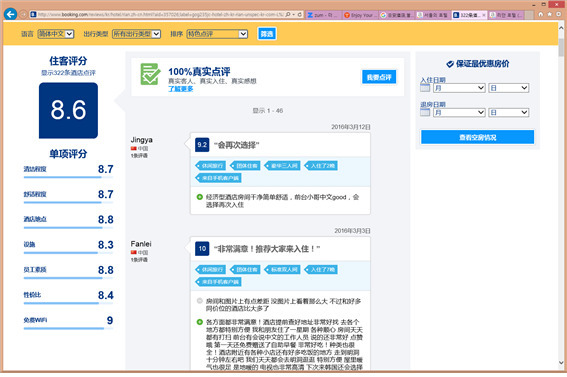The image size is (567, 377).
Task: Click the blue filter button 筛选
Action: pos(267,34)
